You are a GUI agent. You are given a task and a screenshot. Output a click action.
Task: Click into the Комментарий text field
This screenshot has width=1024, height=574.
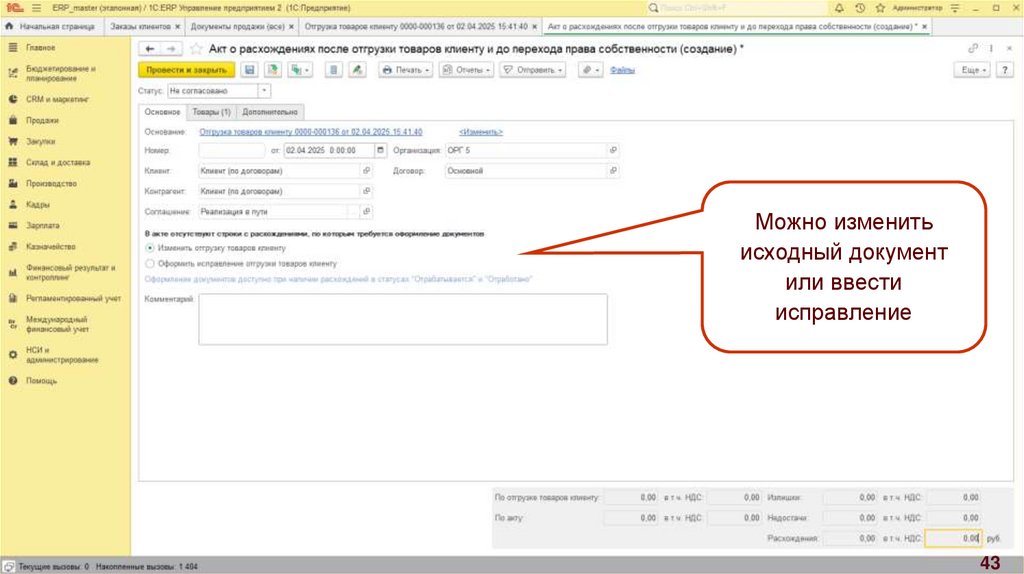point(402,319)
